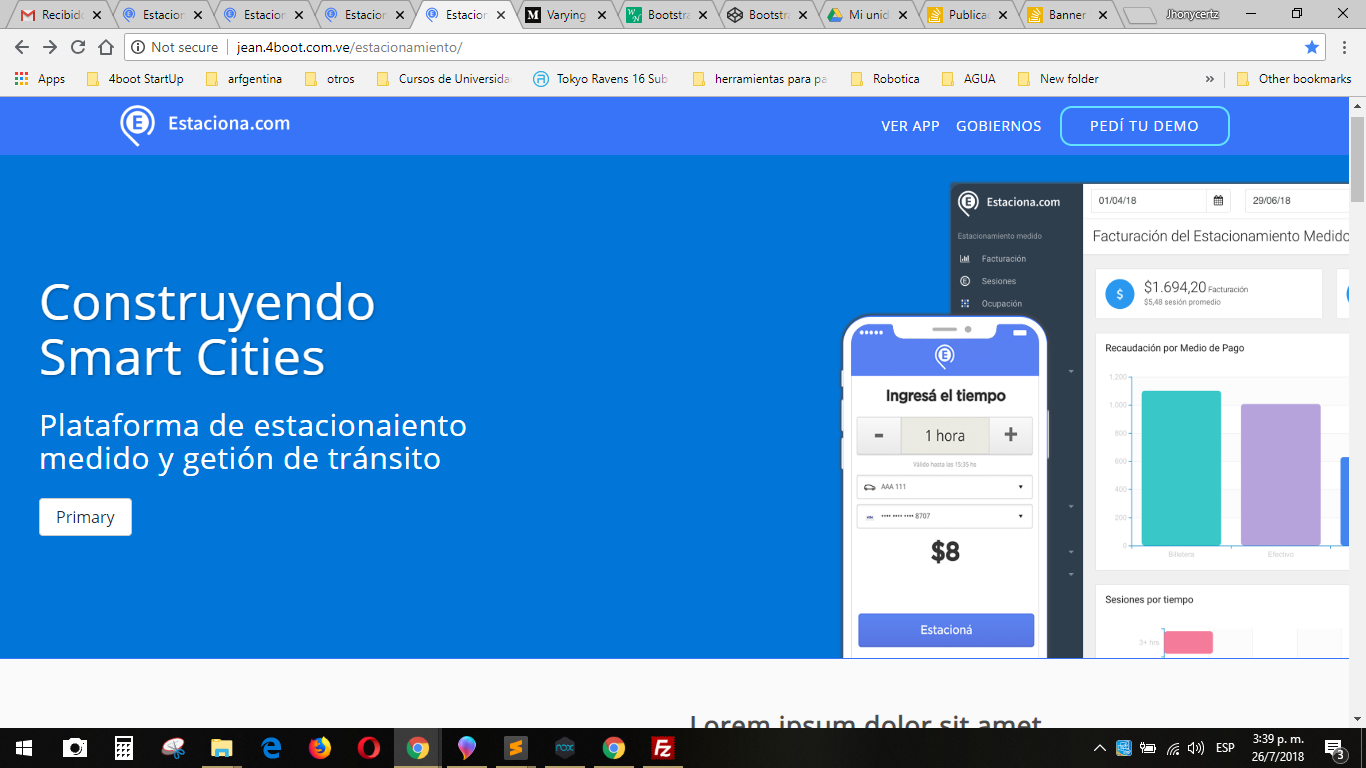Open Sublime Text from the taskbar

click(x=515, y=748)
